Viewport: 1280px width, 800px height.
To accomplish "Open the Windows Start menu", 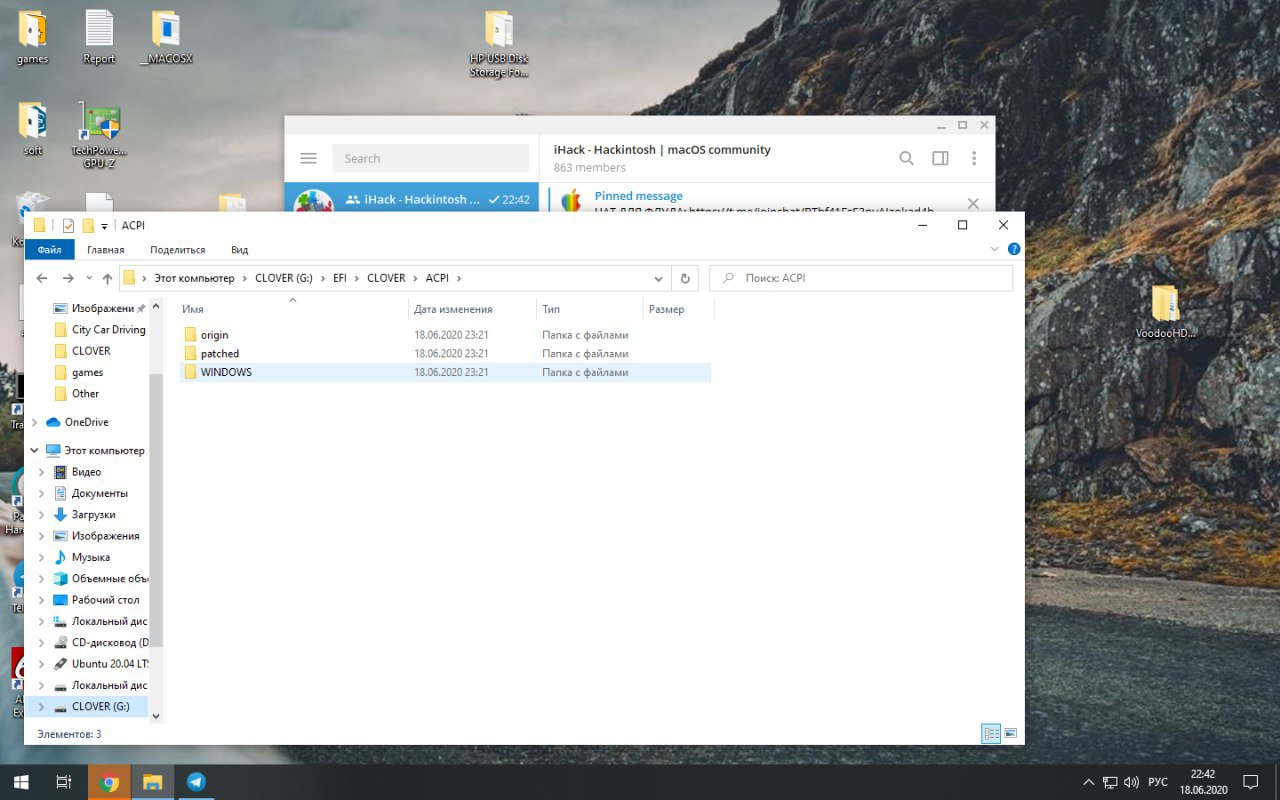I will click(20, 782).
